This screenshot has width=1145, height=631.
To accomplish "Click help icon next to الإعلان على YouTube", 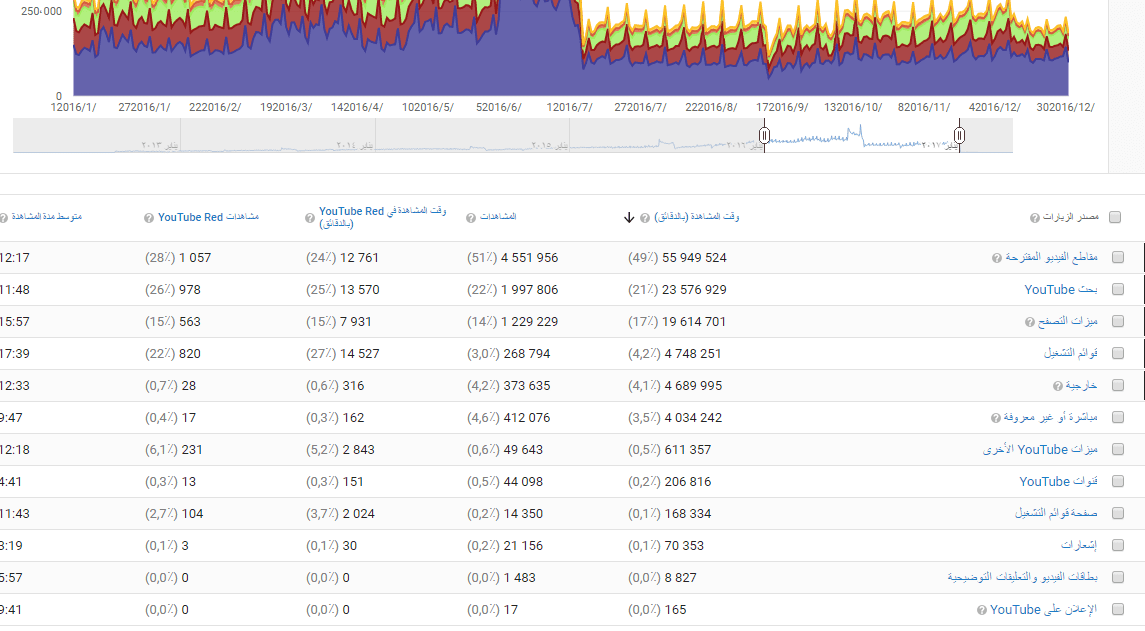I will click(981, 610).
